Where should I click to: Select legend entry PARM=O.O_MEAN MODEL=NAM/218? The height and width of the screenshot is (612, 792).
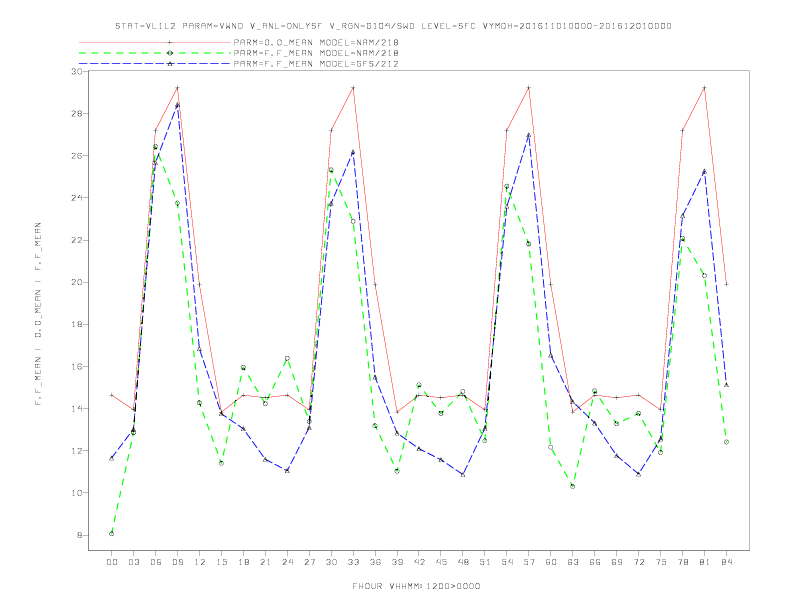(316, 42)
